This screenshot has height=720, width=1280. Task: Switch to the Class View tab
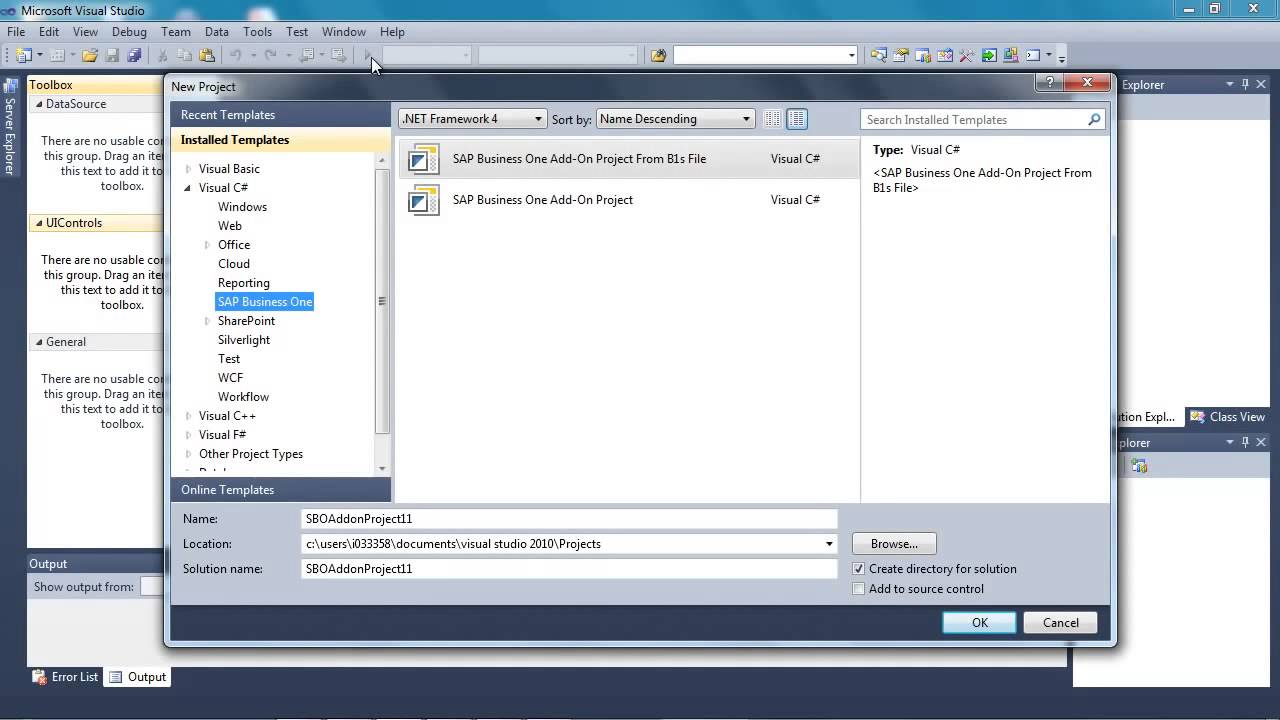pos(1227,417)
